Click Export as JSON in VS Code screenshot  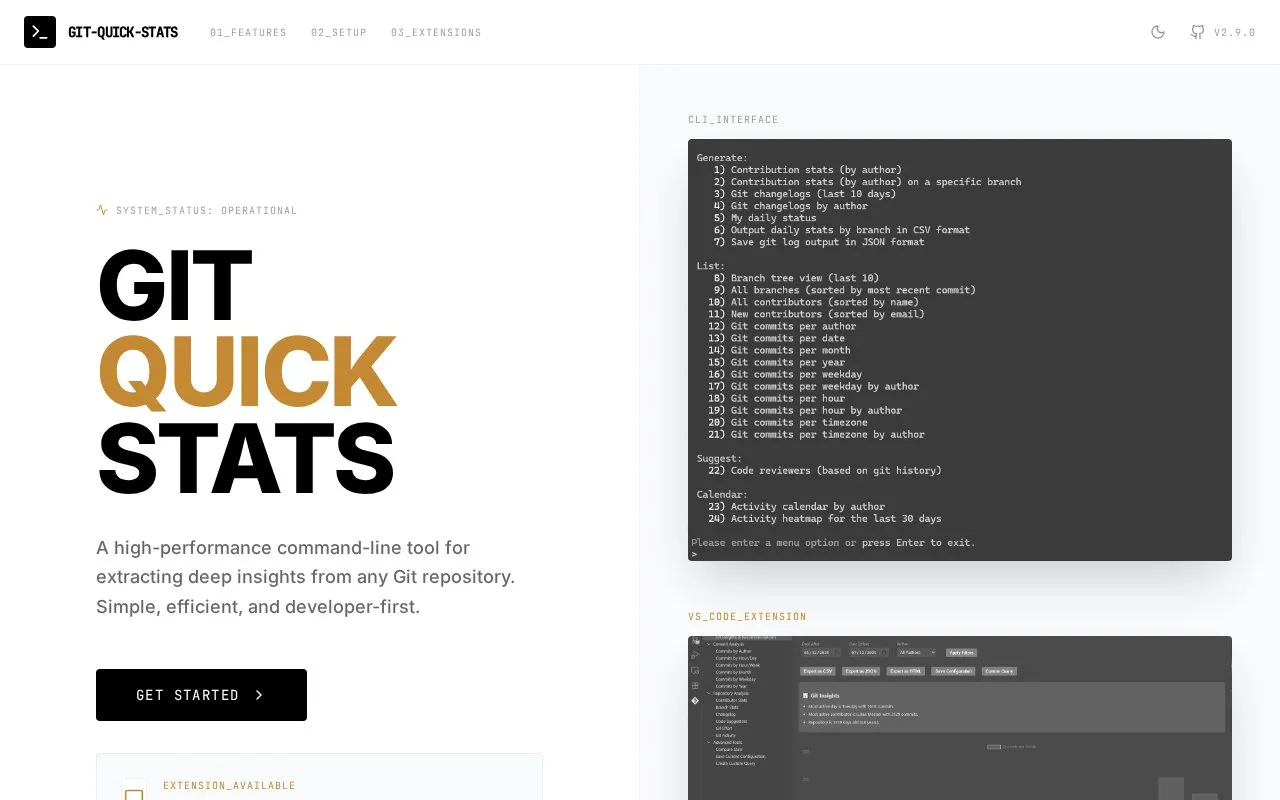pos(861,671)
